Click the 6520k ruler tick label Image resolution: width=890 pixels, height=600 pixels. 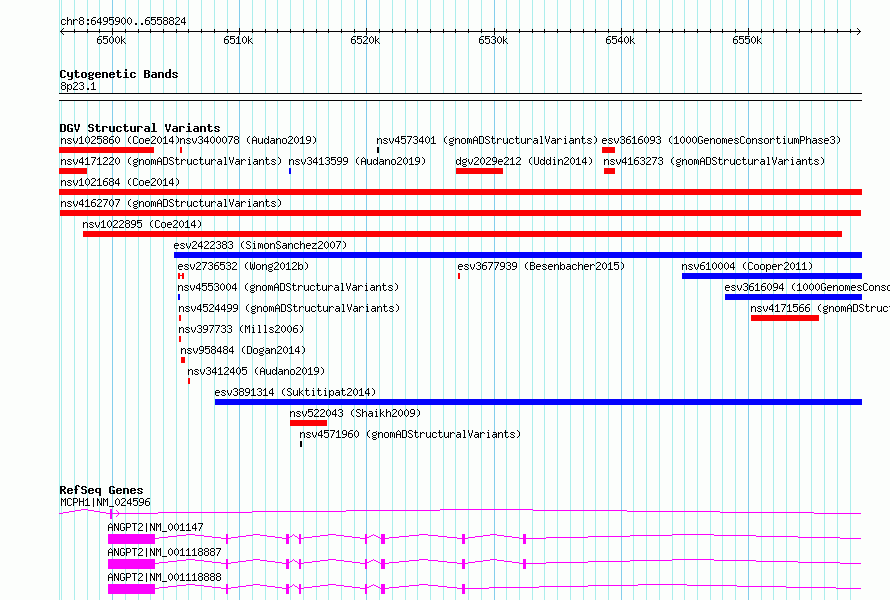tap(366, 41)
